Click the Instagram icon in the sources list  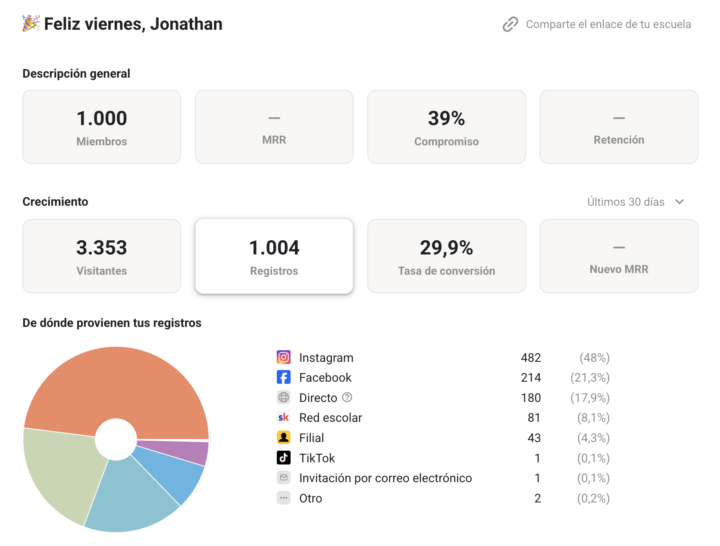click(283, 357)
